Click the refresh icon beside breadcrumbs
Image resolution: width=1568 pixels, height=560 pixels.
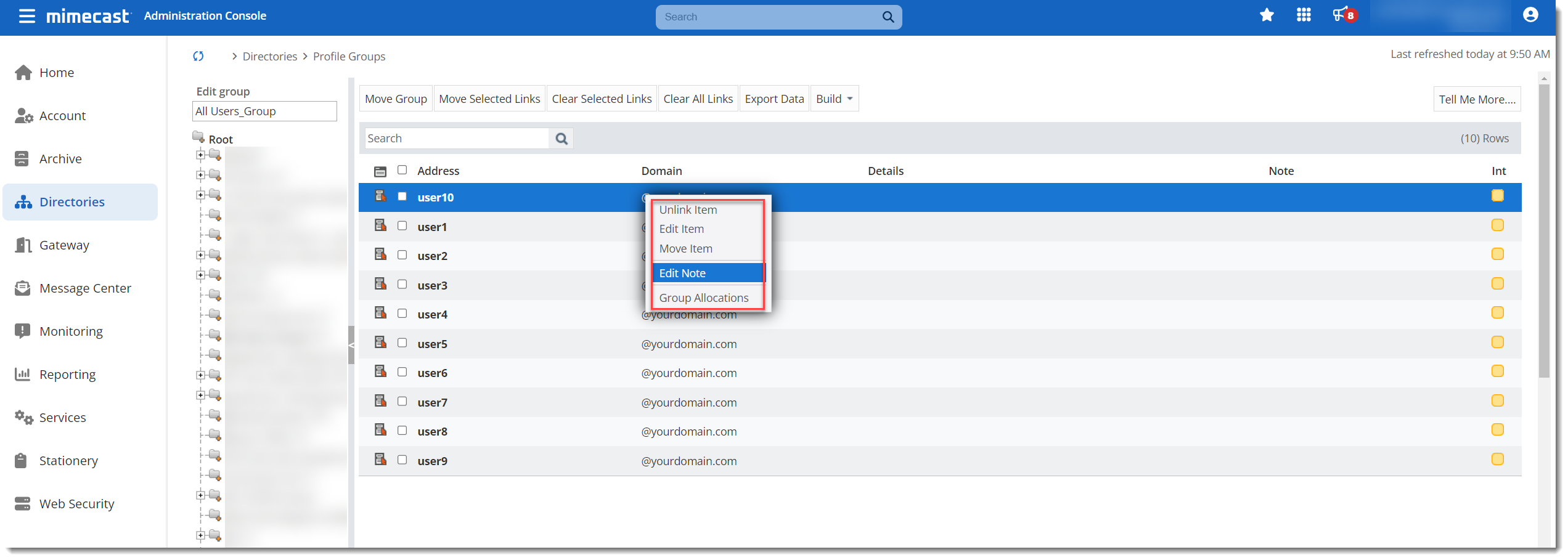(198, 56)
